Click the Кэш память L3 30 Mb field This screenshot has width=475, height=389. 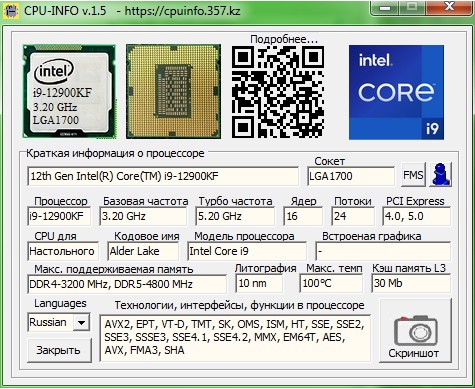411,283
